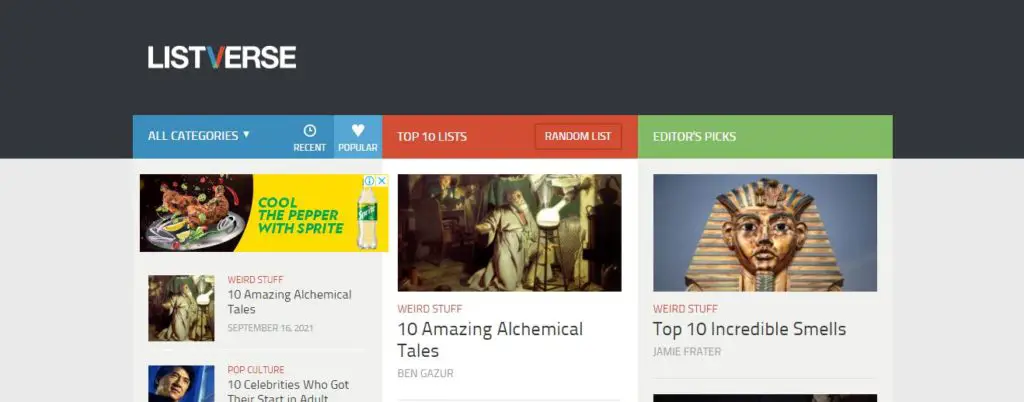This screenshot has height=402, width=1024.
Task: Close the Sprite ad with X icon
Action: tap(383, 180)
